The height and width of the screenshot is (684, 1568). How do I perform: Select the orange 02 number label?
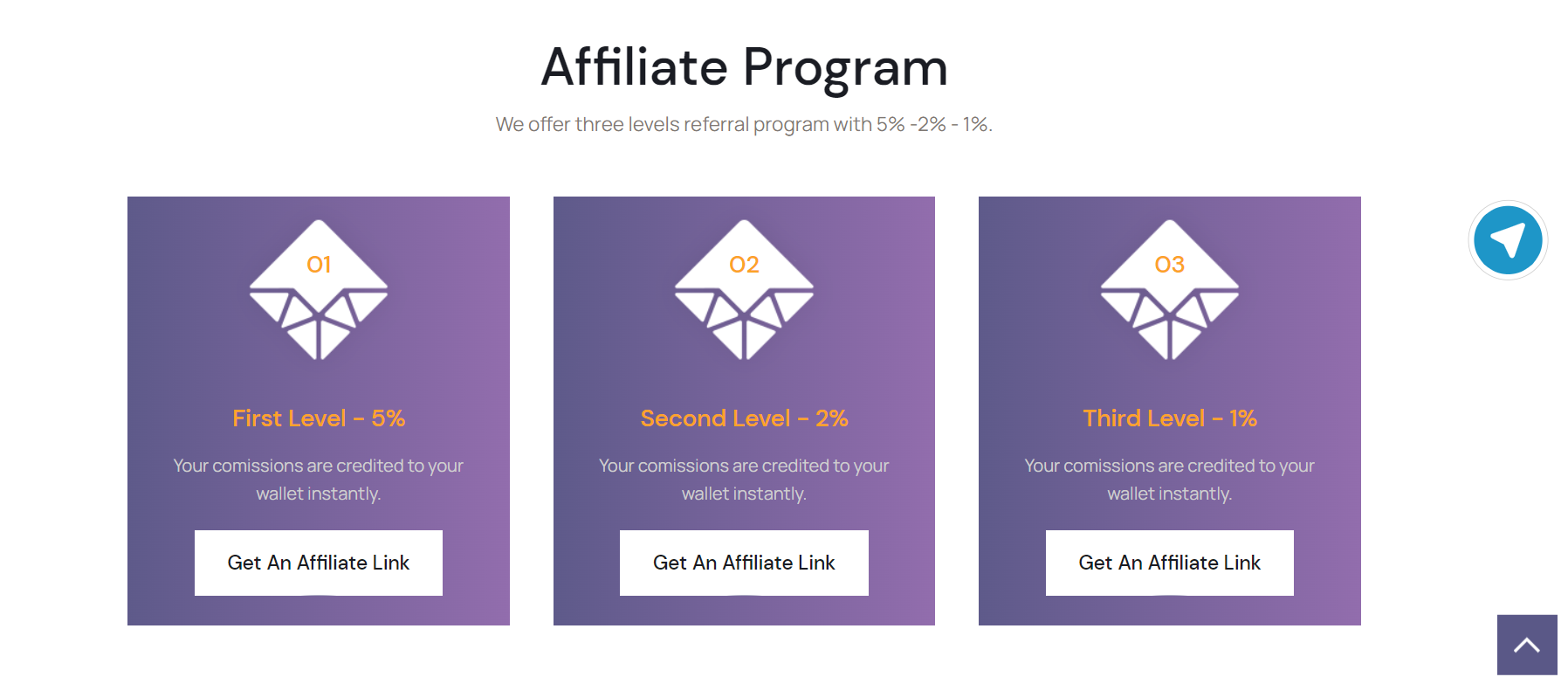click(744, 265)
